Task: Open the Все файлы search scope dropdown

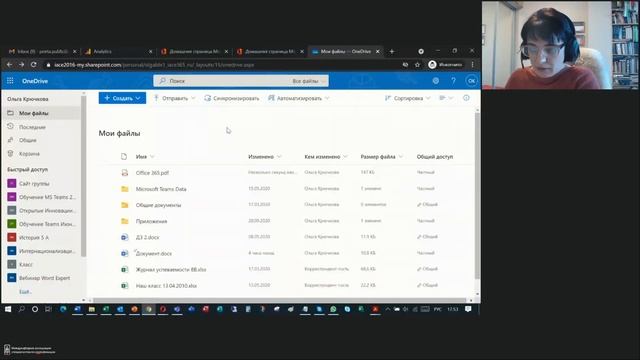Action: pos(309,81)
